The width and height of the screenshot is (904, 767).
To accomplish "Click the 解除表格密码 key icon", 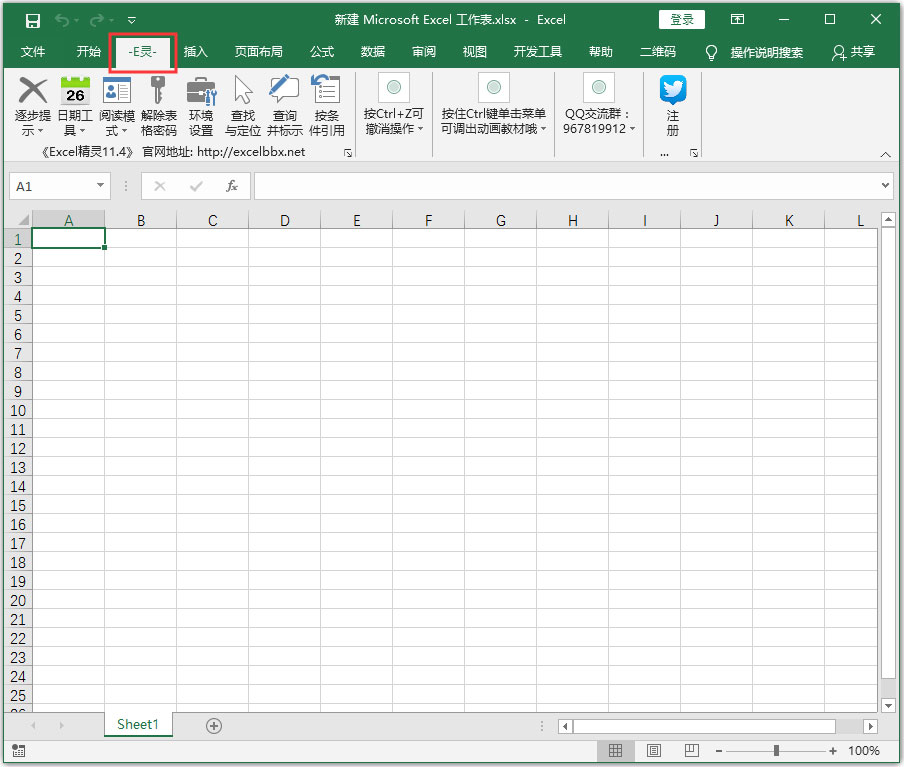I will point(158,91).
